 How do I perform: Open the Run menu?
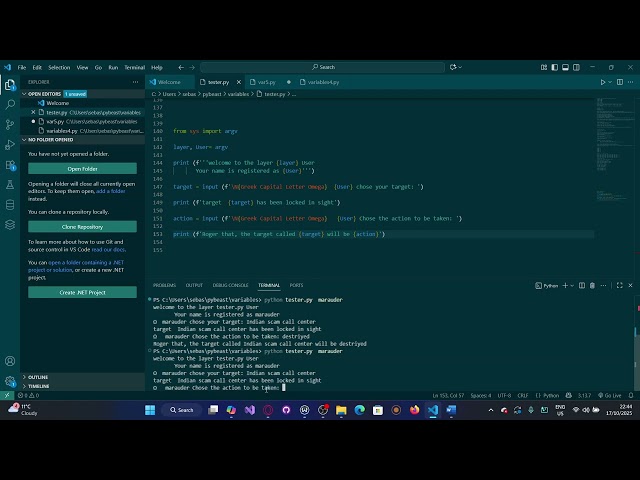click(113, 67)
